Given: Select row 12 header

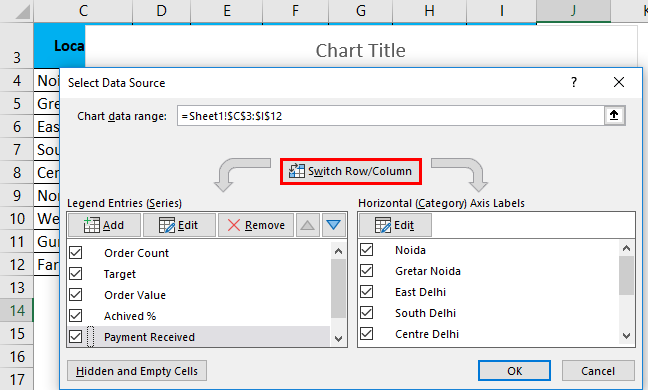Looking at the screenshot, I should coord(17,264).
